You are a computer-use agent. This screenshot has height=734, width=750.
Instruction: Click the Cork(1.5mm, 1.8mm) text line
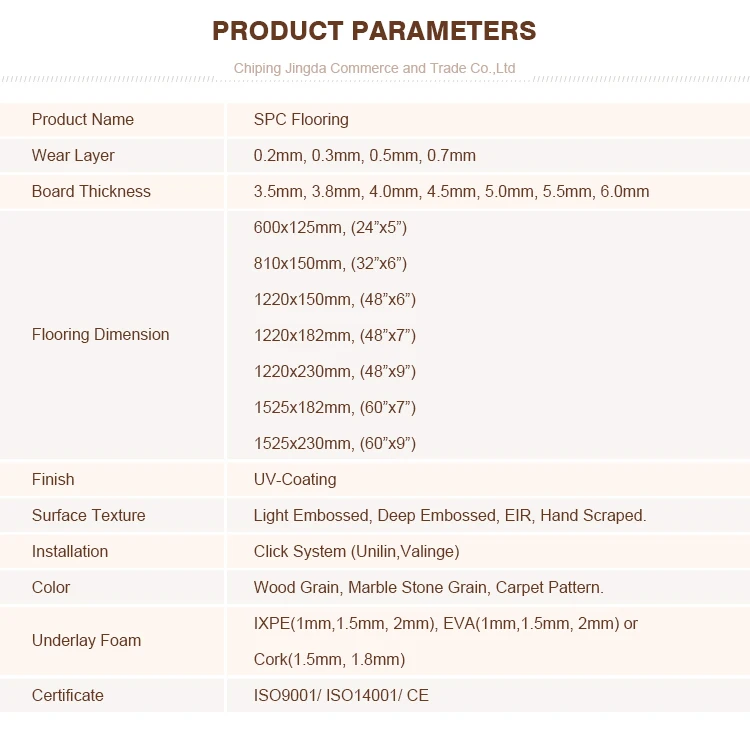click(329, 659)
